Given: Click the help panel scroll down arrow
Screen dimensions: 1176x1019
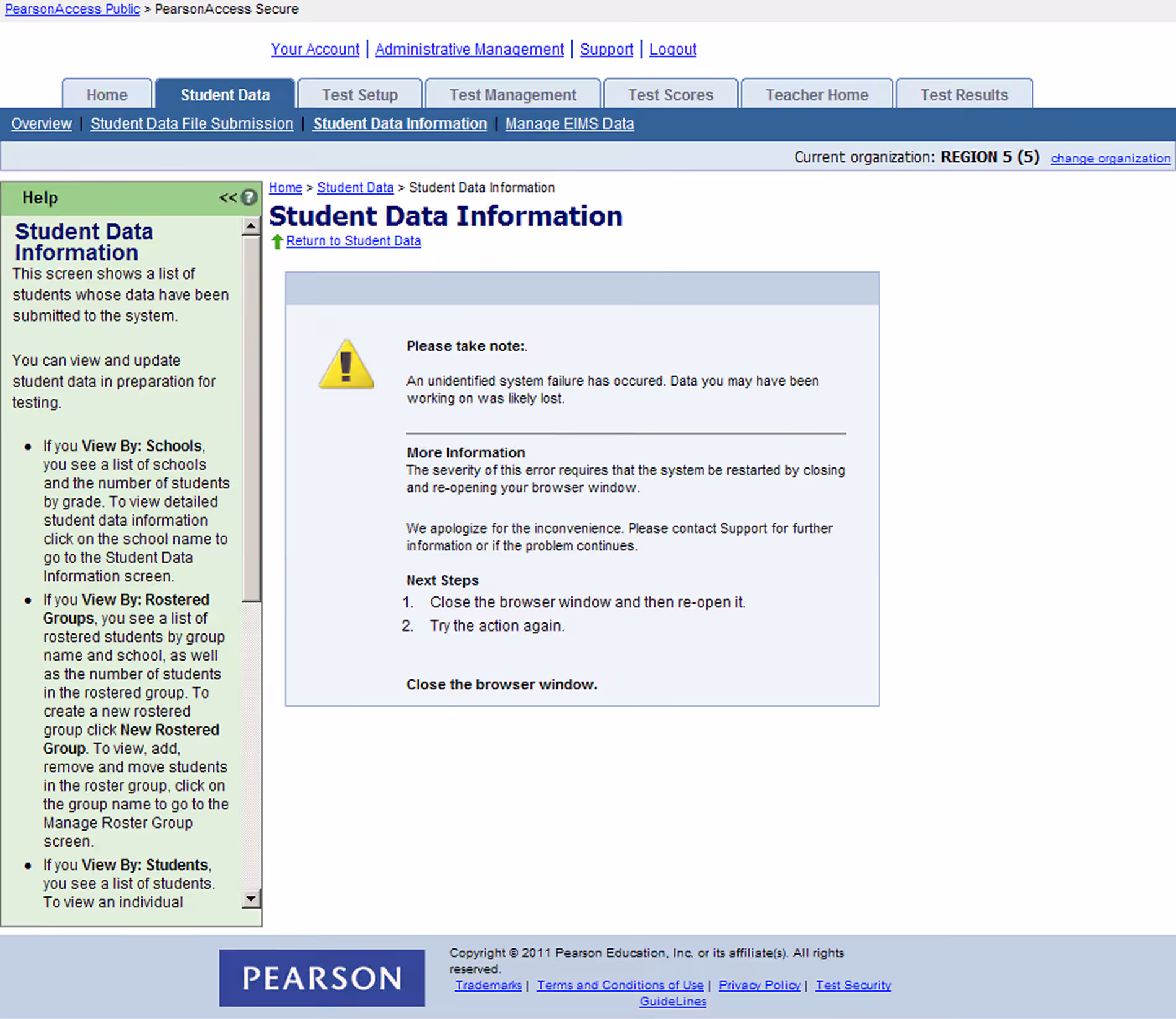Looking at the screenshot, I should 251,898.
